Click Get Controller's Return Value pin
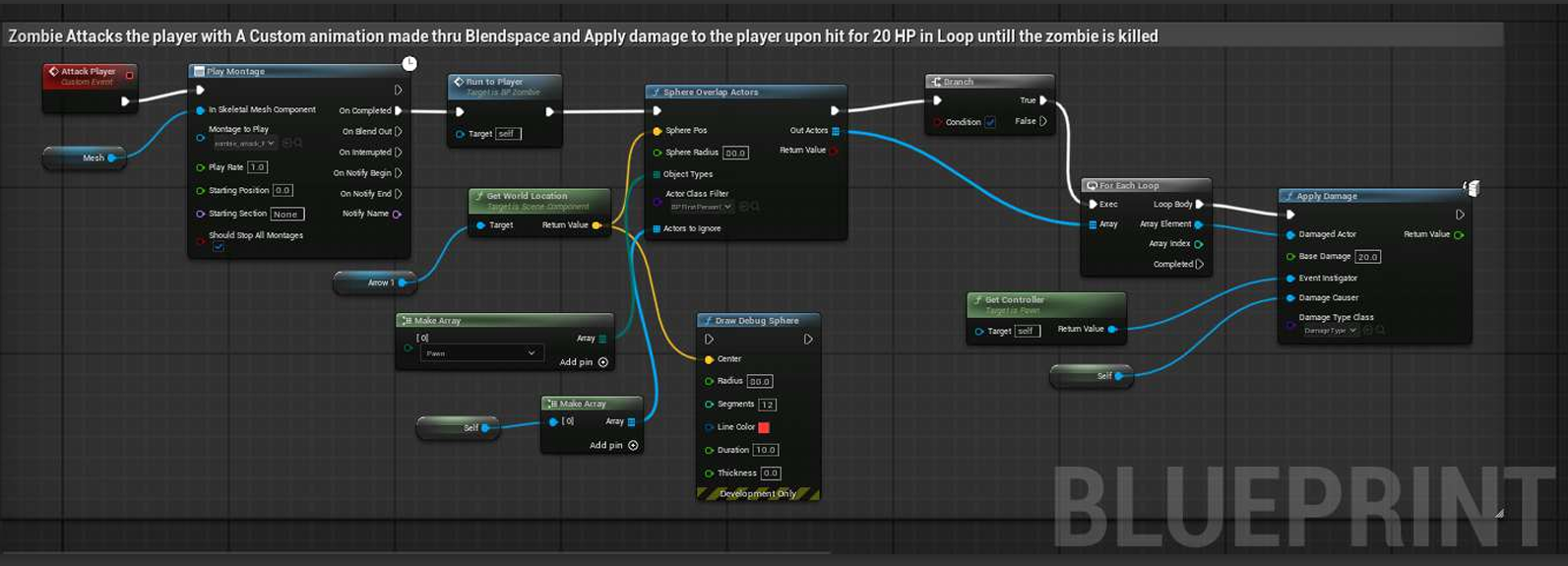Viewport: 1568px width, 566px height. point(1112,330)
